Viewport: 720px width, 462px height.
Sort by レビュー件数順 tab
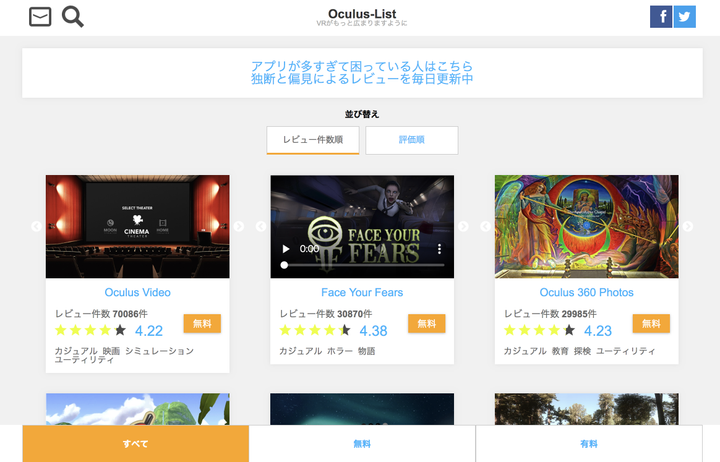pyautogui.click(x=313, y=140)
